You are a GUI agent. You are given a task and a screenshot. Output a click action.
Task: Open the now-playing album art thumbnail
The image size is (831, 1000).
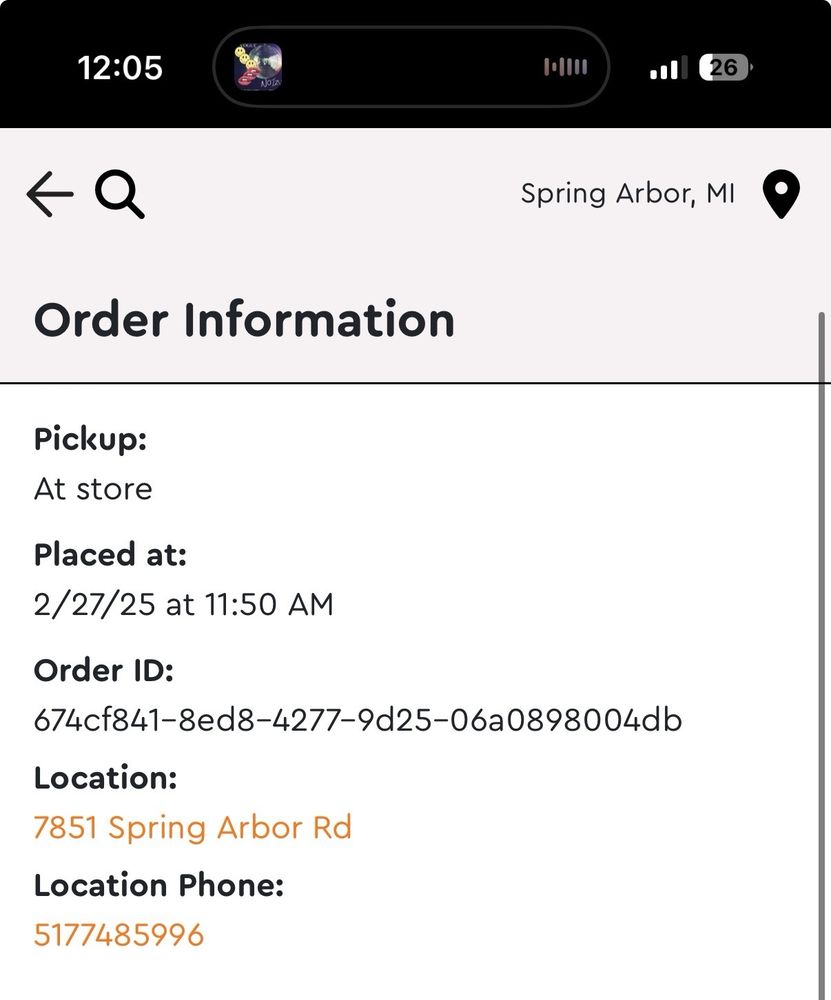point(258,67)
